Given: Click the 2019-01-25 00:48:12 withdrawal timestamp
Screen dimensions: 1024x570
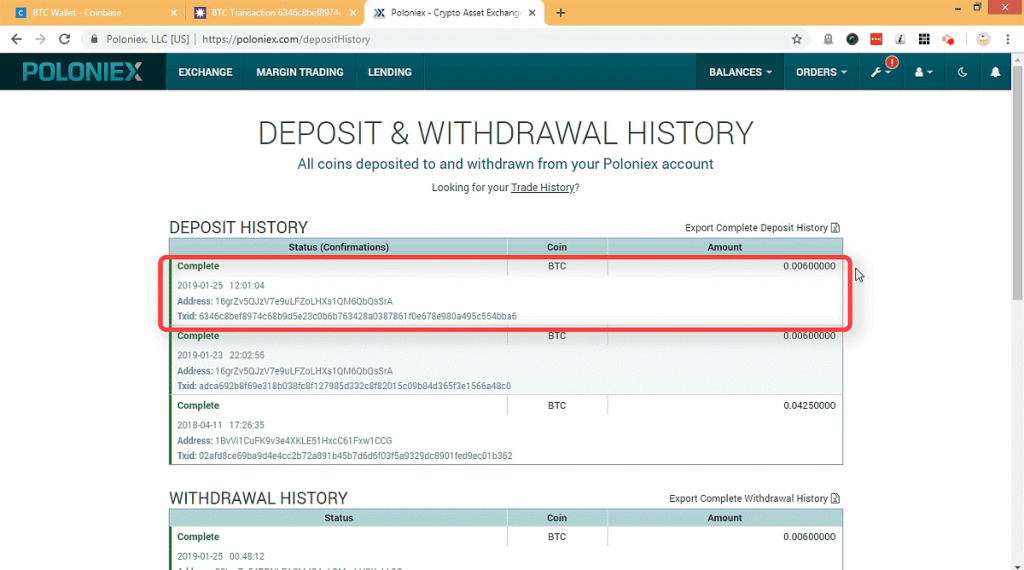Looking at the screenshot, I should 221,556.
